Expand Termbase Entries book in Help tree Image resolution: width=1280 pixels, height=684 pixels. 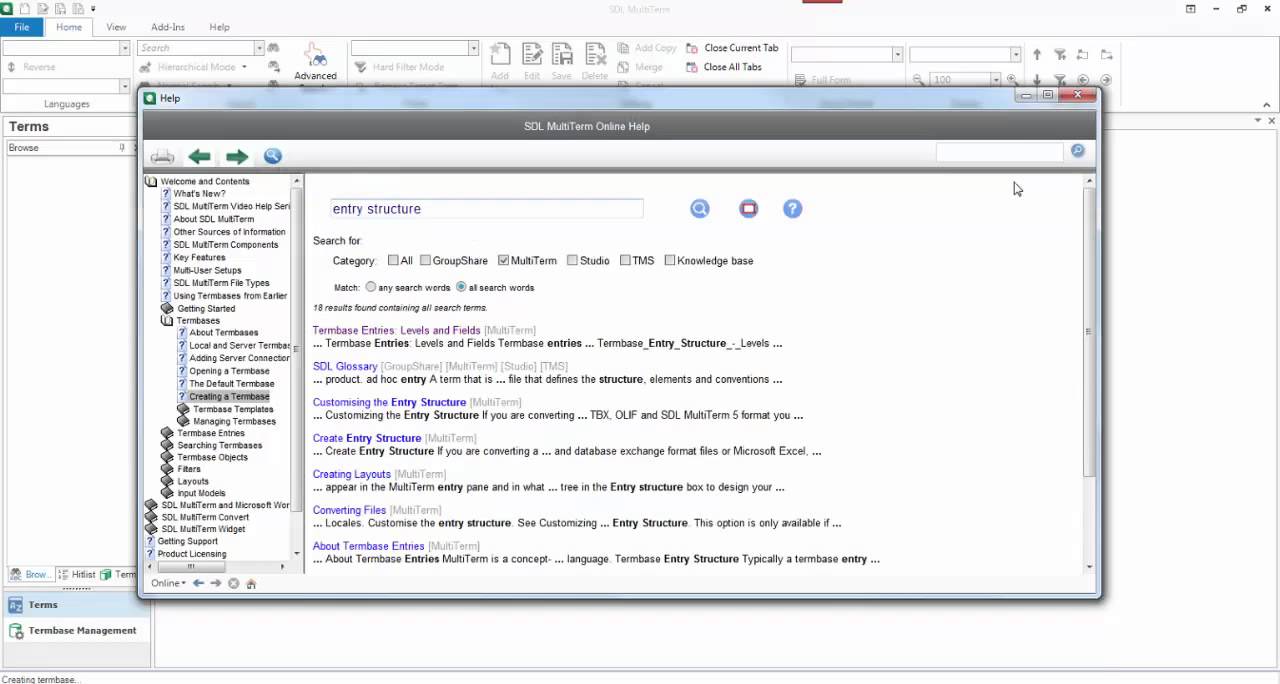[x=167, y=433]
